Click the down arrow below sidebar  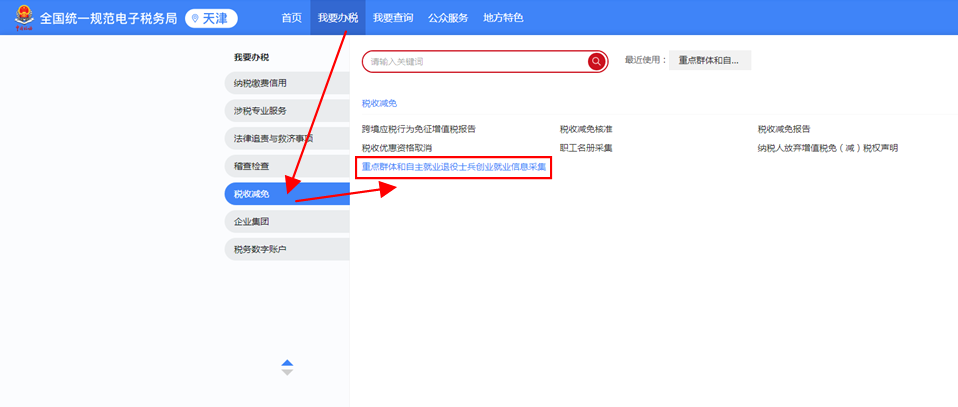click(x=287, y=372)
